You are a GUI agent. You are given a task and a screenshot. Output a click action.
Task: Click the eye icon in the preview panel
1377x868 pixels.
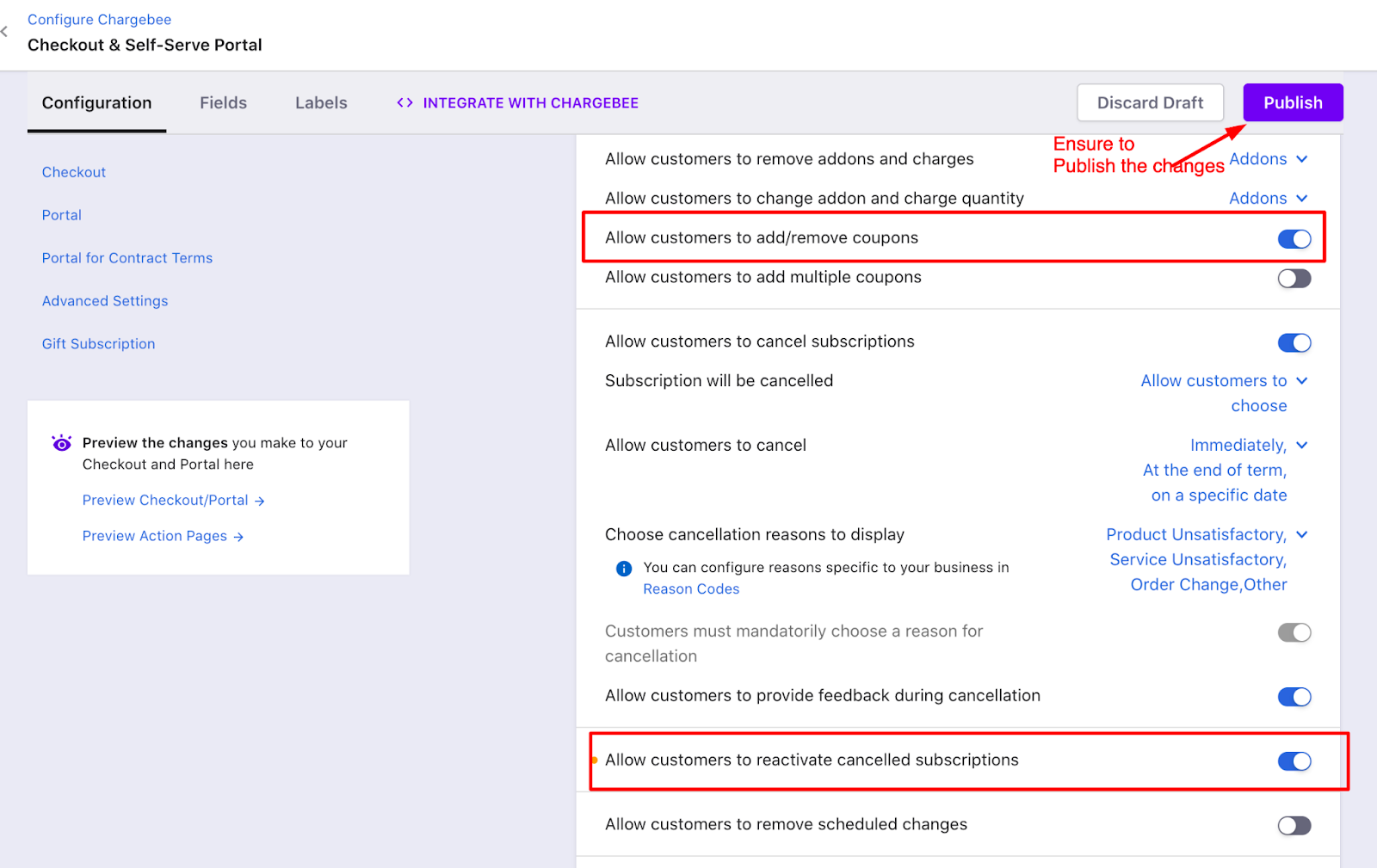(x=60, y=443)
